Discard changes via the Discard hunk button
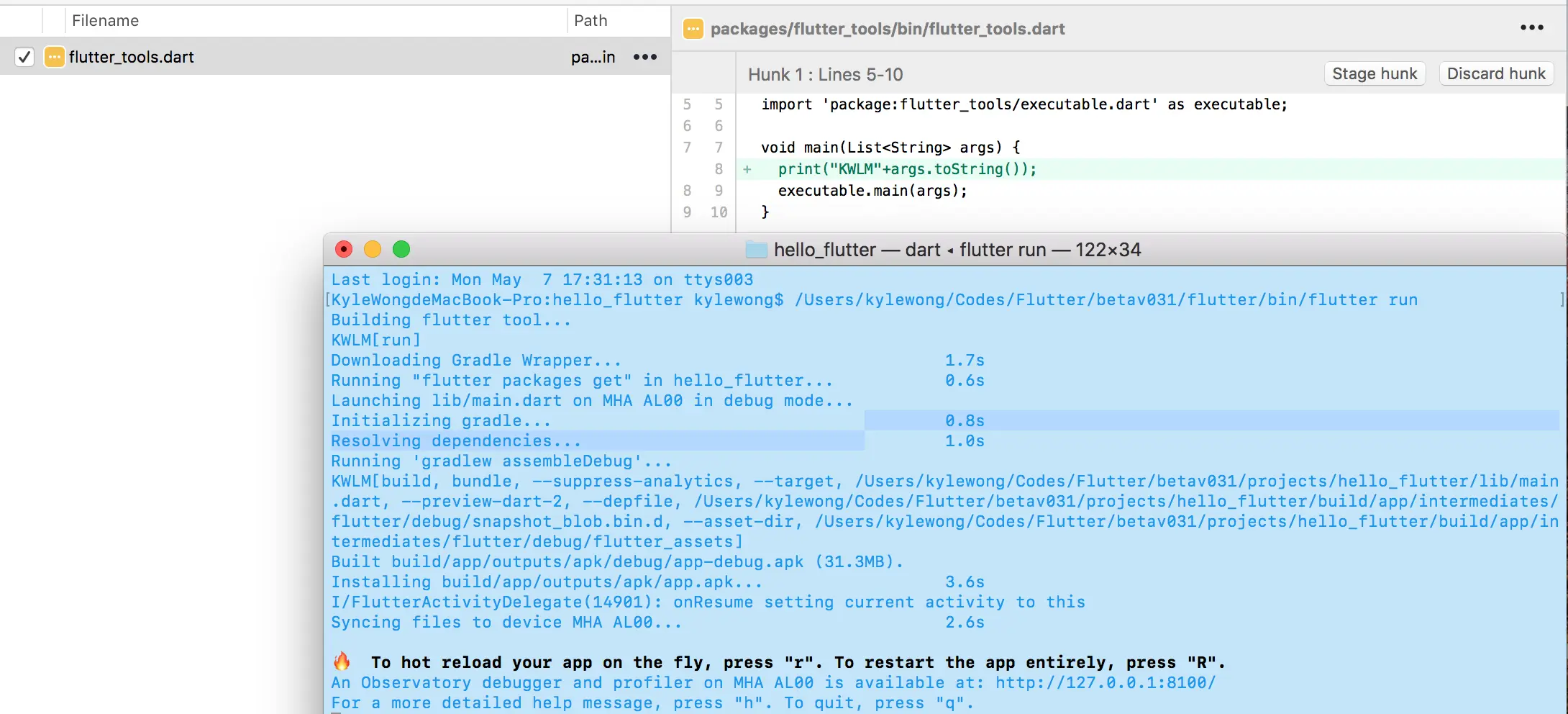 click(1495, 73)
